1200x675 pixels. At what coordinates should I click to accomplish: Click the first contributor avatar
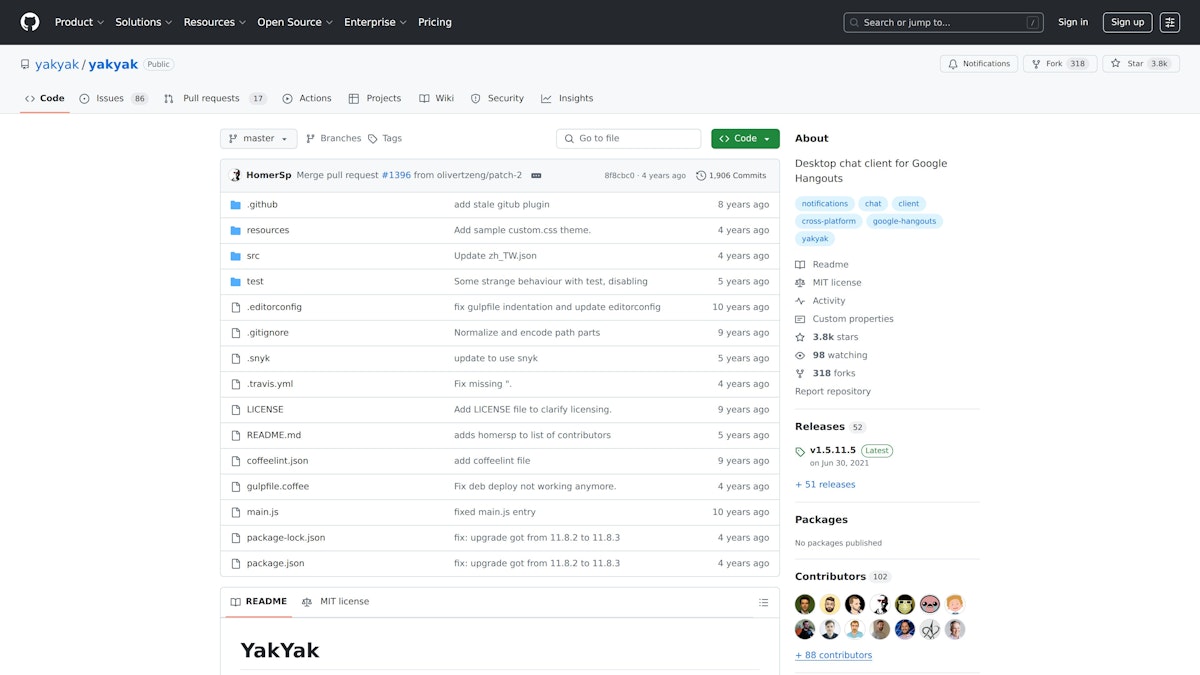coord(804,604)
